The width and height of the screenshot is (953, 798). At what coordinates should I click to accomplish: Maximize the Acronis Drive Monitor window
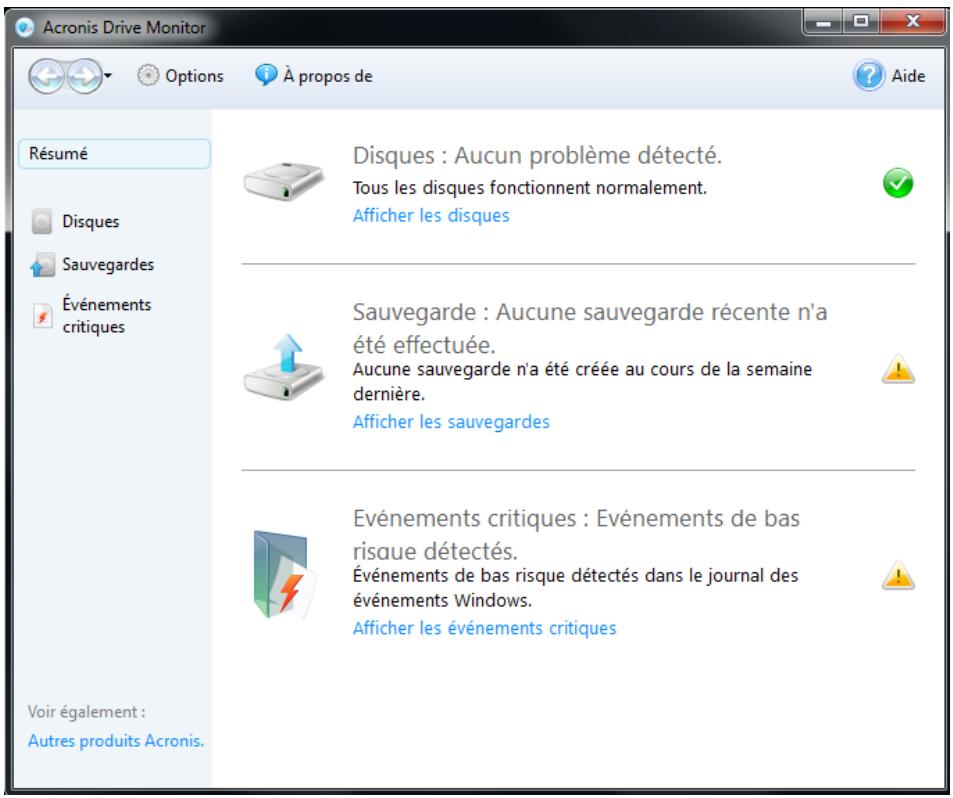click(861, 22)
